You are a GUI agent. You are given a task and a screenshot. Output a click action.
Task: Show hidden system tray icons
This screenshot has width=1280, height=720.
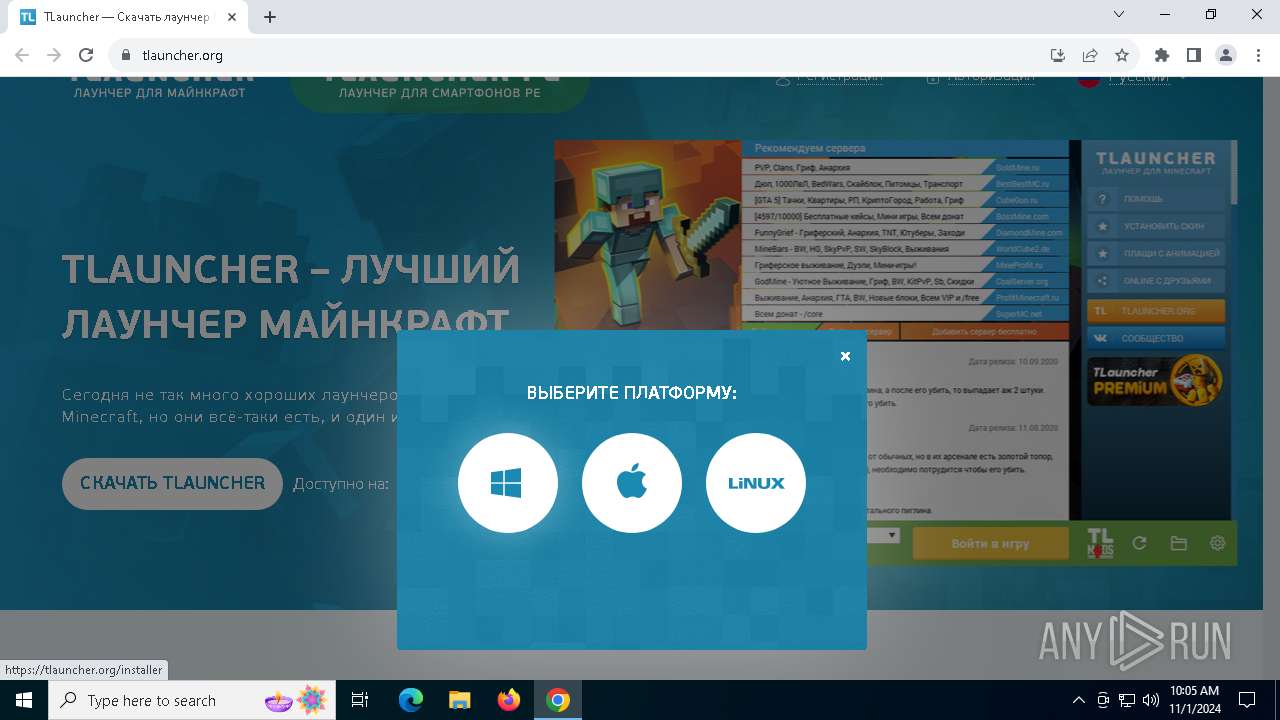1078,700
